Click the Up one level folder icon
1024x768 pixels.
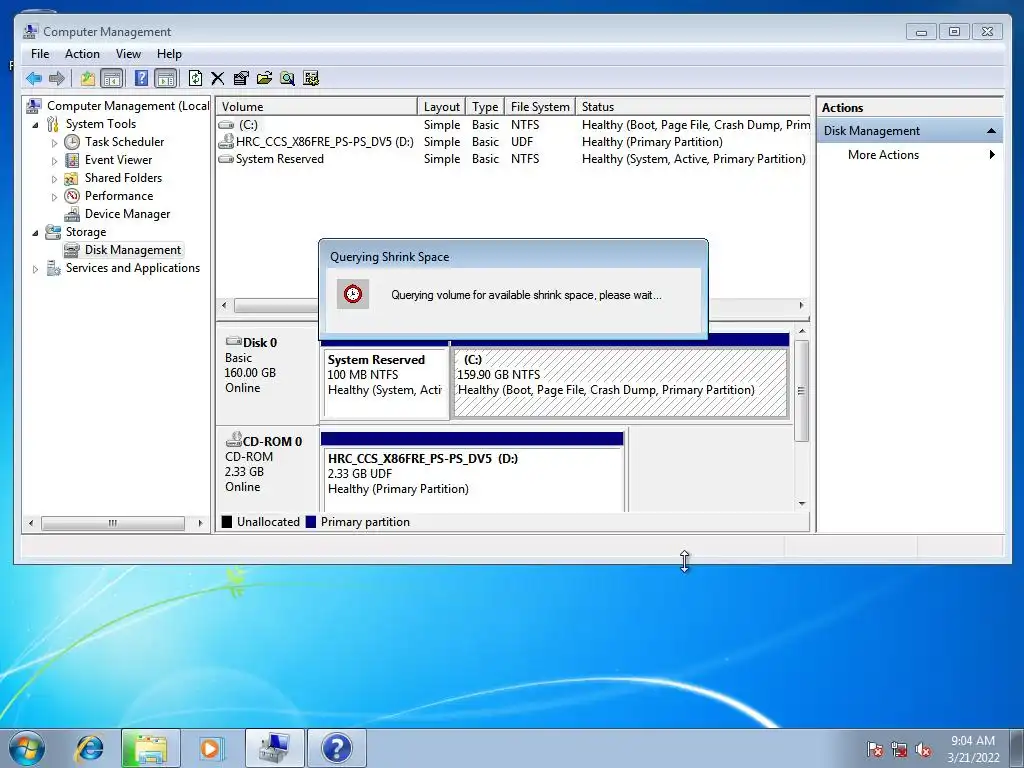[87, 78]
